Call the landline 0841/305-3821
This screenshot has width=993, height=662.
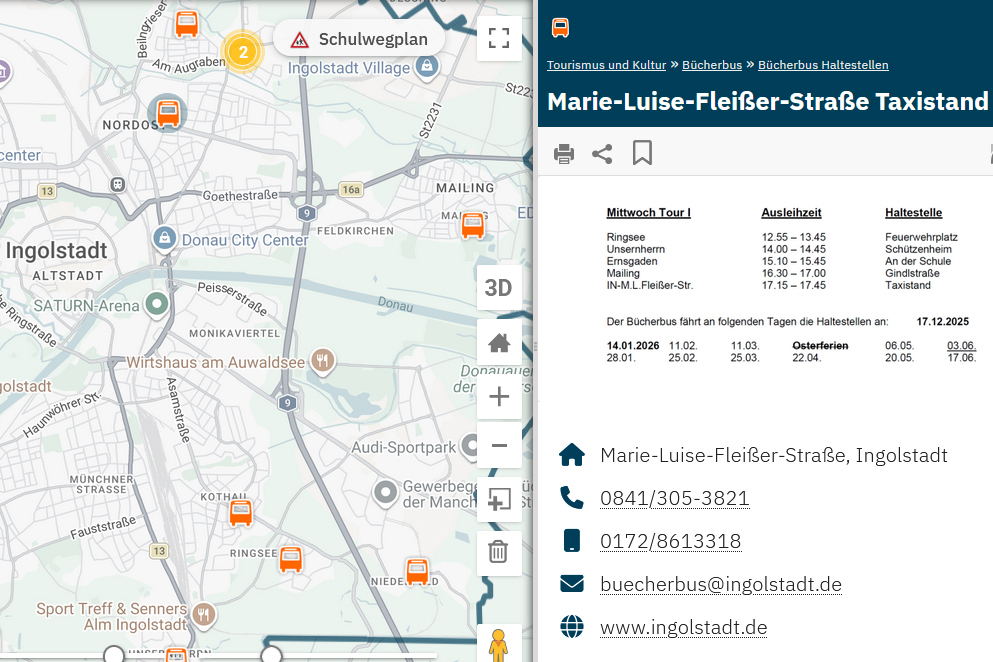click(x=674, y=499)
